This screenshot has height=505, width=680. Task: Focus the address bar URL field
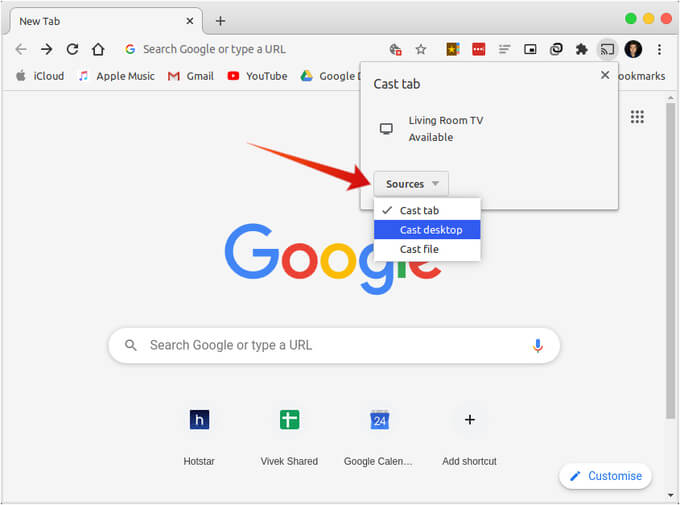pyautogui.click(x=252, y=49)
